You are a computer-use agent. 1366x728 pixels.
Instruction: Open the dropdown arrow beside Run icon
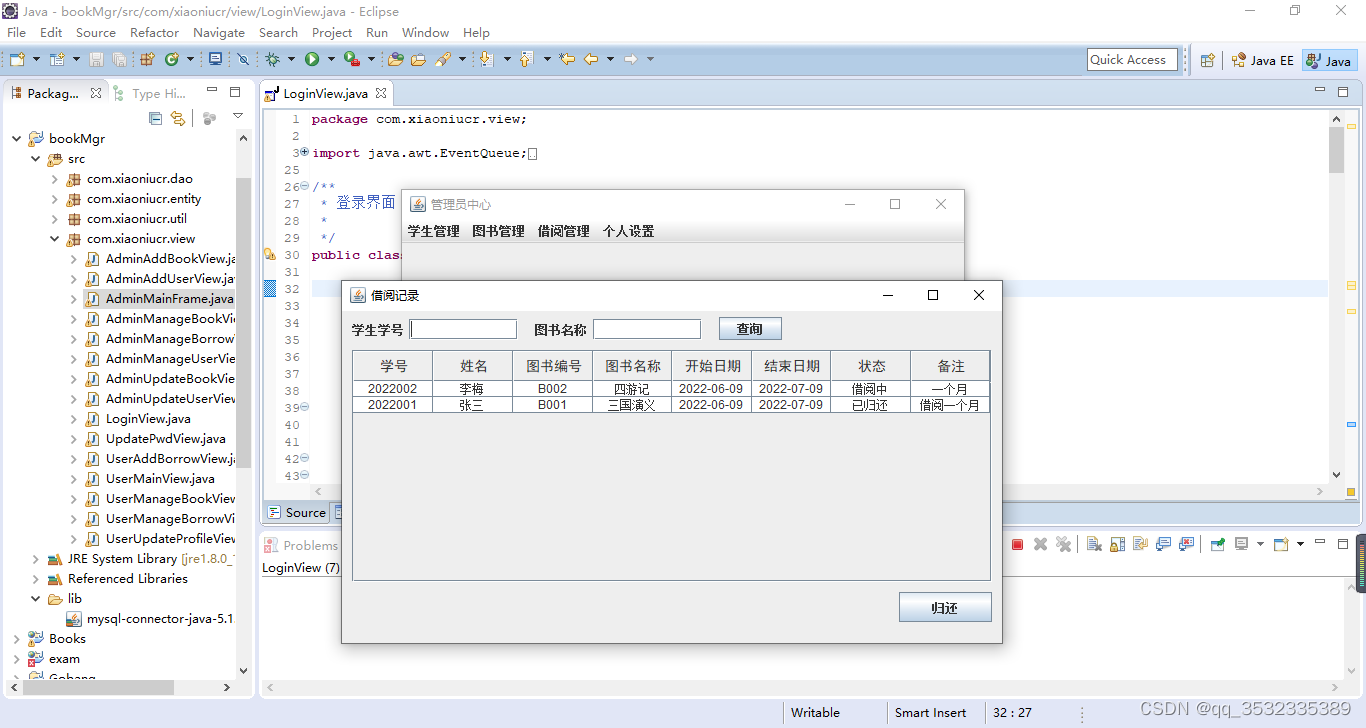329,60
